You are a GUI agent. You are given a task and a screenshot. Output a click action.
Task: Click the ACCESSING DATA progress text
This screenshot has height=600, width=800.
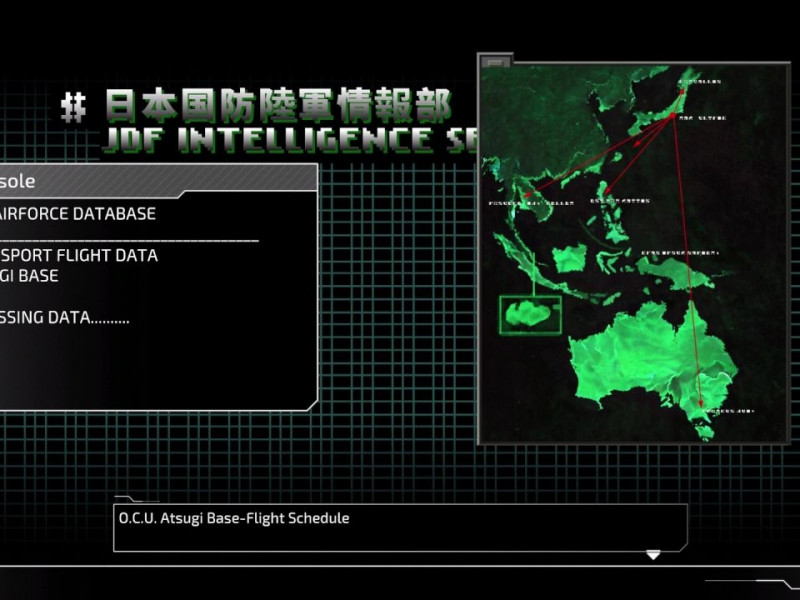point(65,317)
